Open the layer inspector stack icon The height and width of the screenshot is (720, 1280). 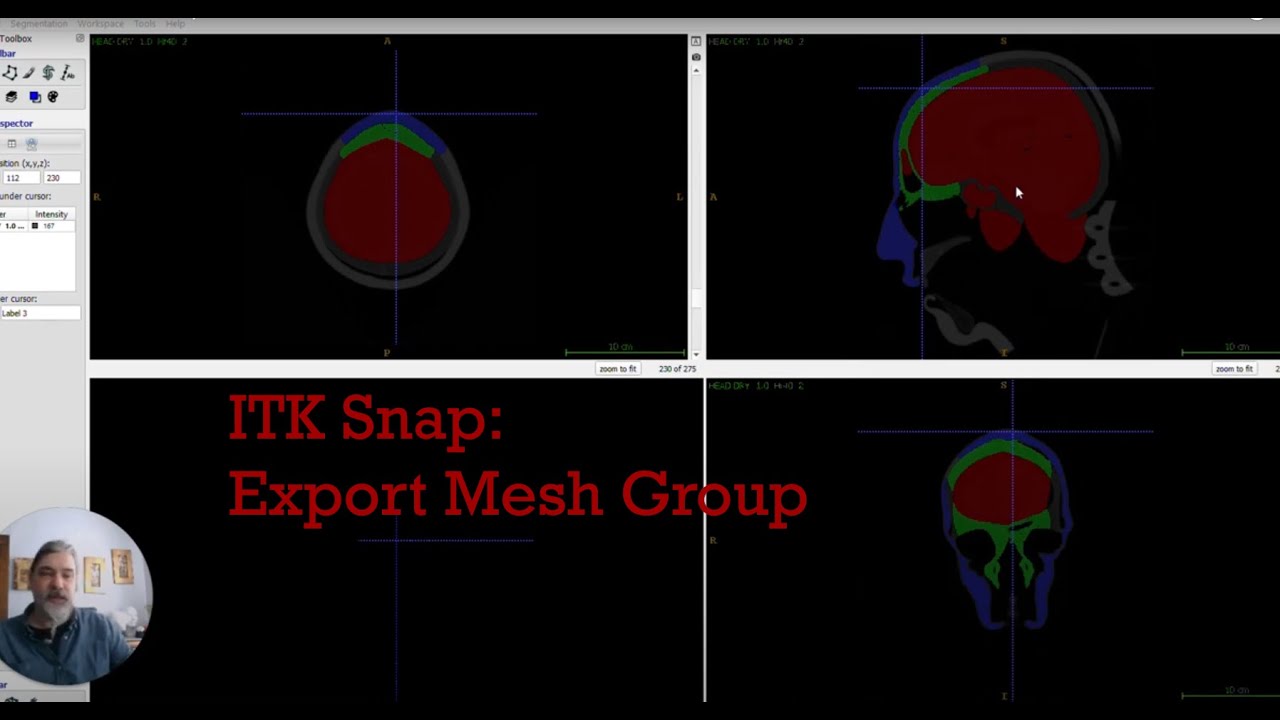(x=11, y=97)
